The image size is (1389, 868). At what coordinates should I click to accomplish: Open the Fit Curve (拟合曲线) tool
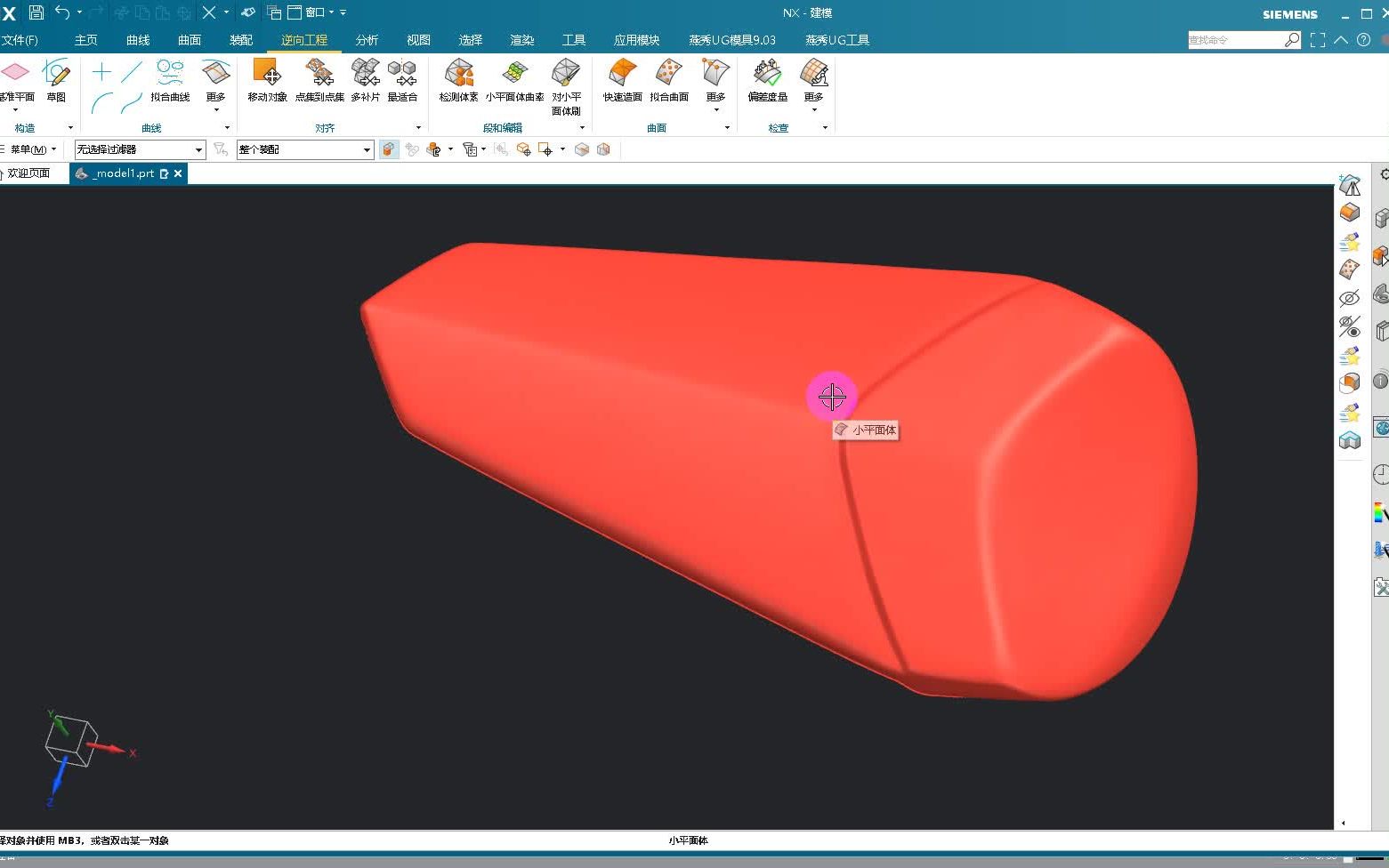tap(170, 82)
